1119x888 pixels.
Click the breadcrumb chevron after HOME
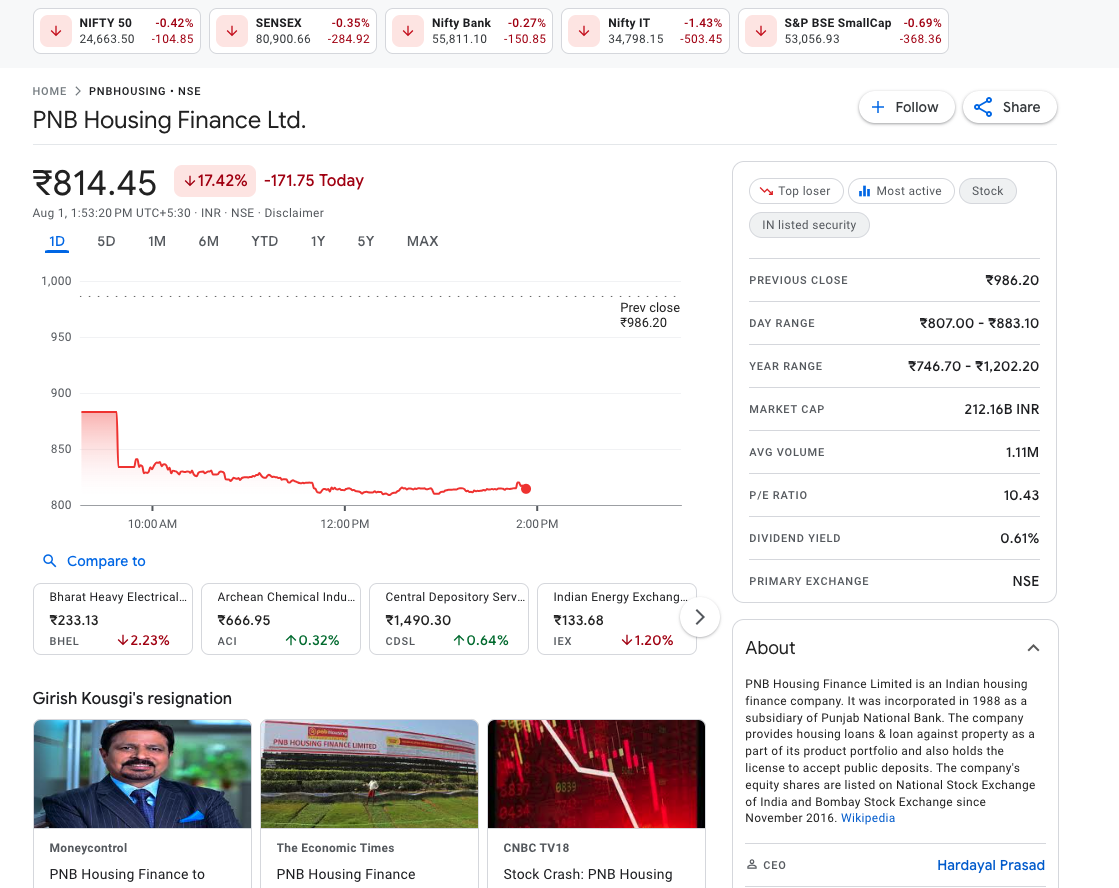tap(78, 91)
